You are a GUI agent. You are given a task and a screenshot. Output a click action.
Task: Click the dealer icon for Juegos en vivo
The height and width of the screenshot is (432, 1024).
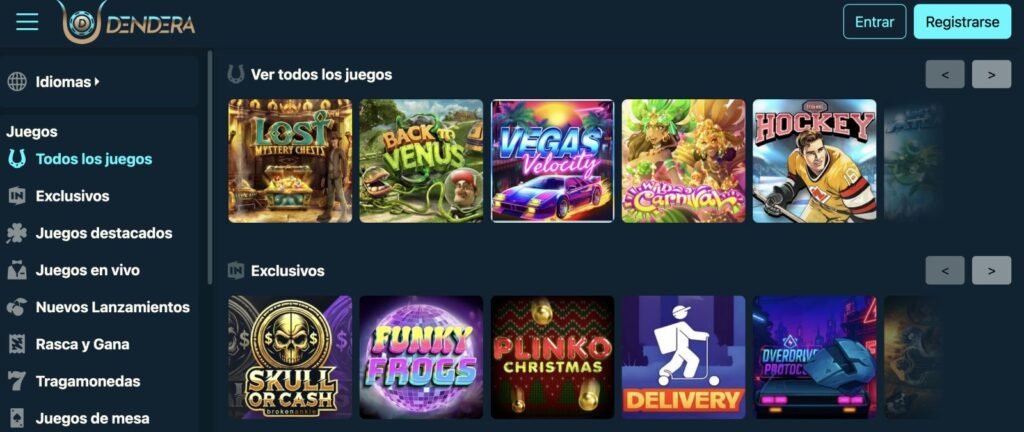click(x=17, y=270)
